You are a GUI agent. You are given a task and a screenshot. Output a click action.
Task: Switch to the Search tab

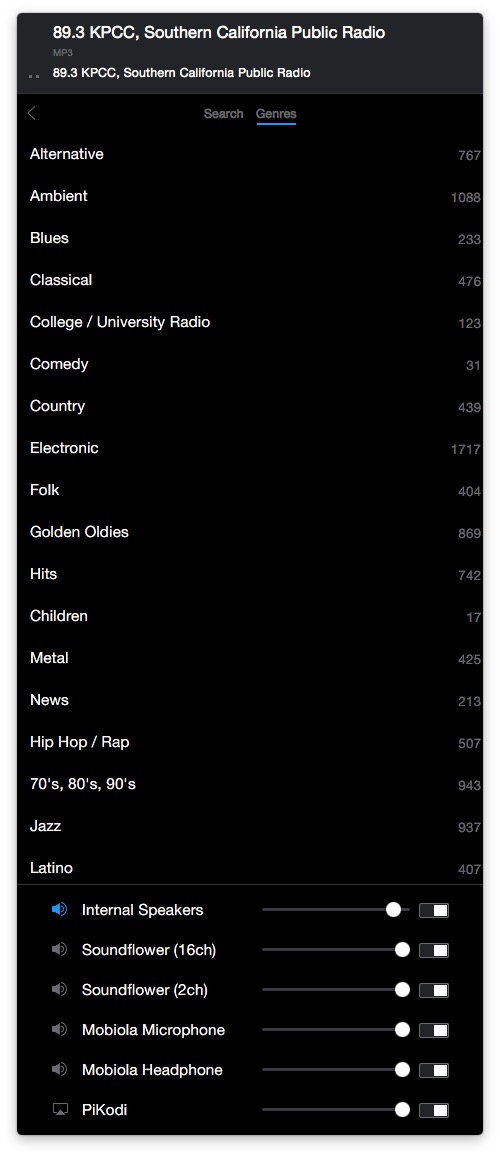tap(223, 114)
